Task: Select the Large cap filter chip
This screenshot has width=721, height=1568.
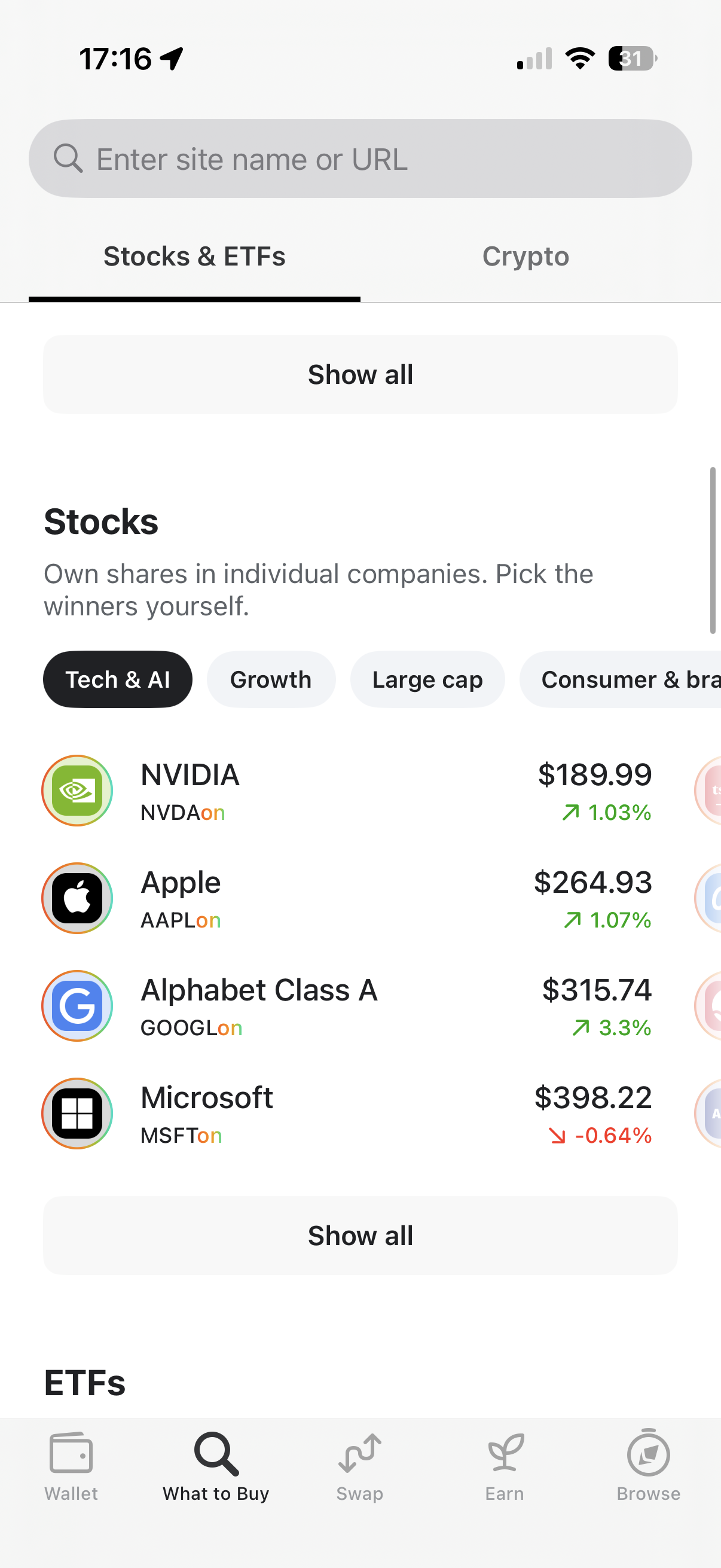Action: [x=427, y=679]
